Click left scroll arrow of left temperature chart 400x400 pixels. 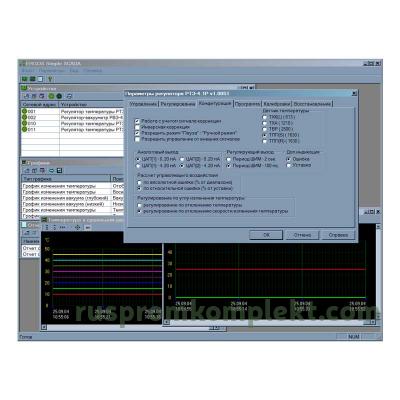pos(44,328)
